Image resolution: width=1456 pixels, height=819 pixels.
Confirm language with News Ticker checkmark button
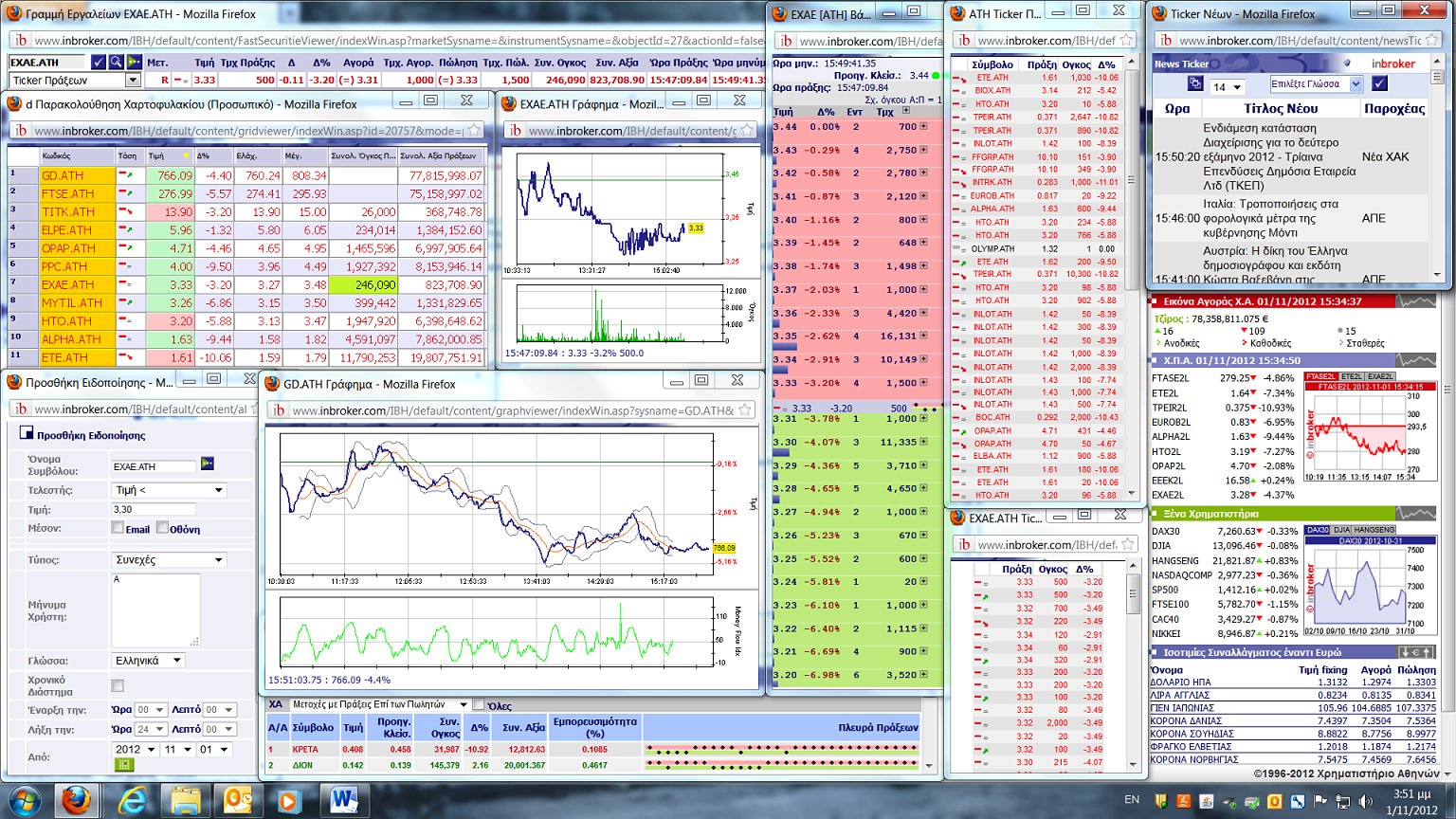coord(1379,83)
